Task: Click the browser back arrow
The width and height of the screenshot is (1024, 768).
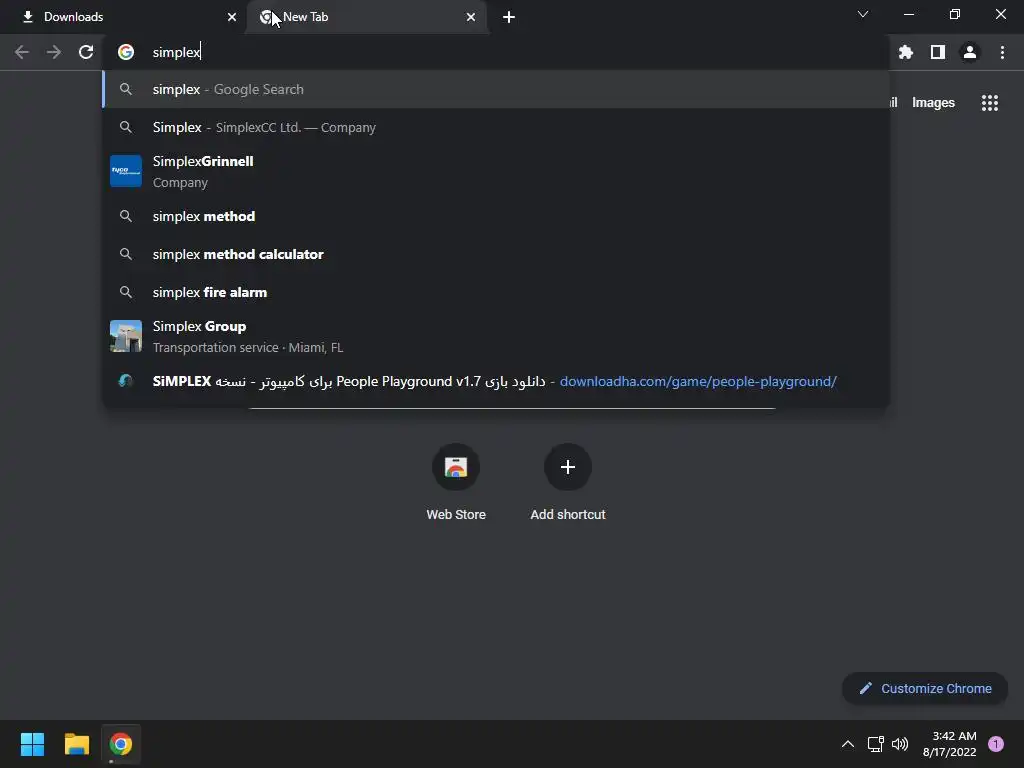Action: (22, 52)
